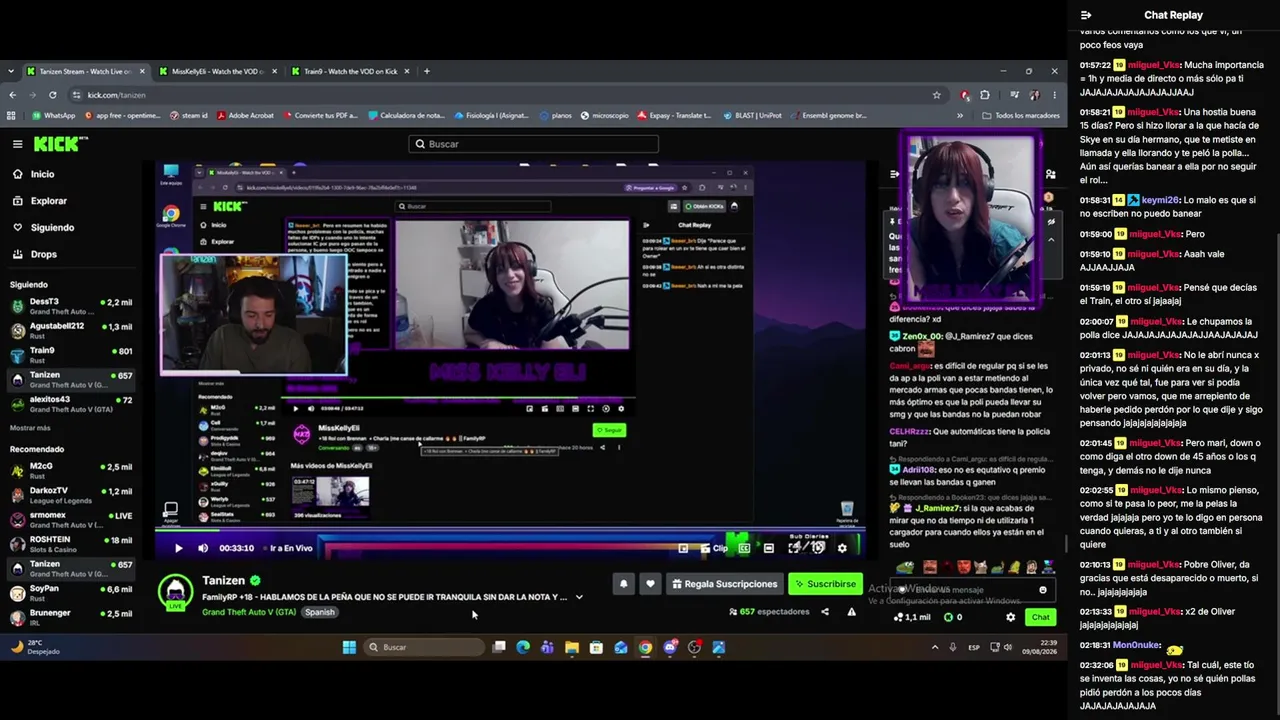Bookmark this page with the star icon

[936, 95]
